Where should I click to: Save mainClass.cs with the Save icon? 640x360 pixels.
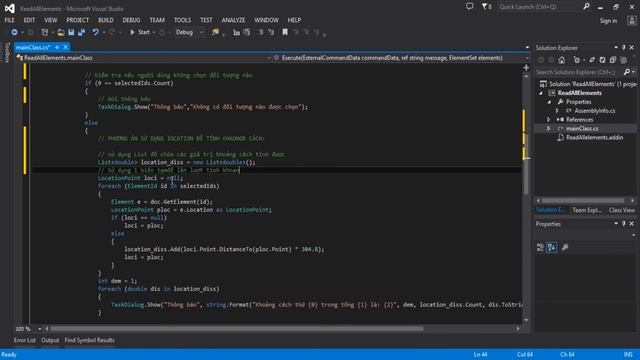pyautogui.click(x=71, y=32)
